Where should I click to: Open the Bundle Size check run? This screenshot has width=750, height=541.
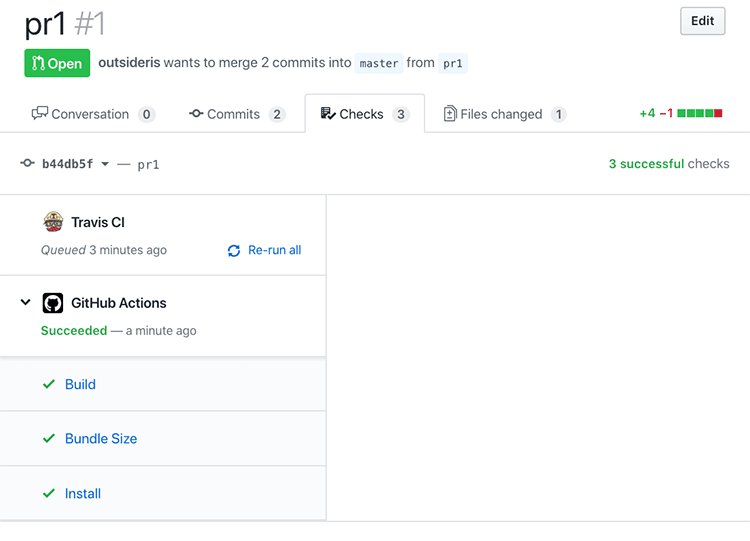pos(101,439)
